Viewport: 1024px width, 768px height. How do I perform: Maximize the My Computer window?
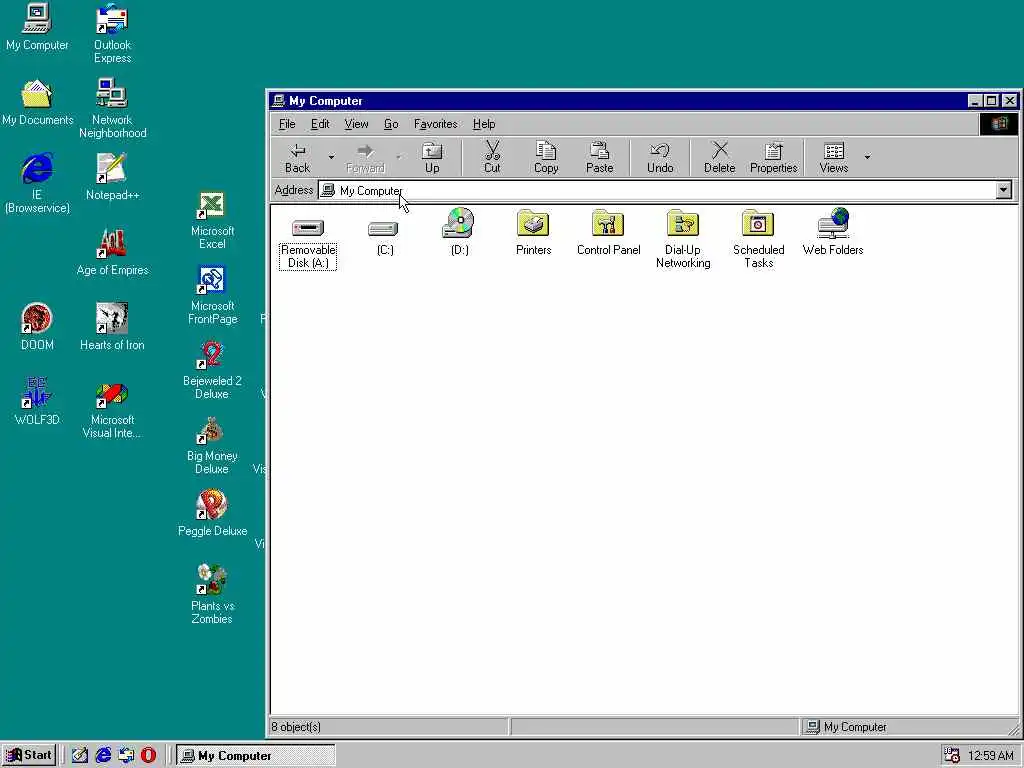[x=991, y=101]
